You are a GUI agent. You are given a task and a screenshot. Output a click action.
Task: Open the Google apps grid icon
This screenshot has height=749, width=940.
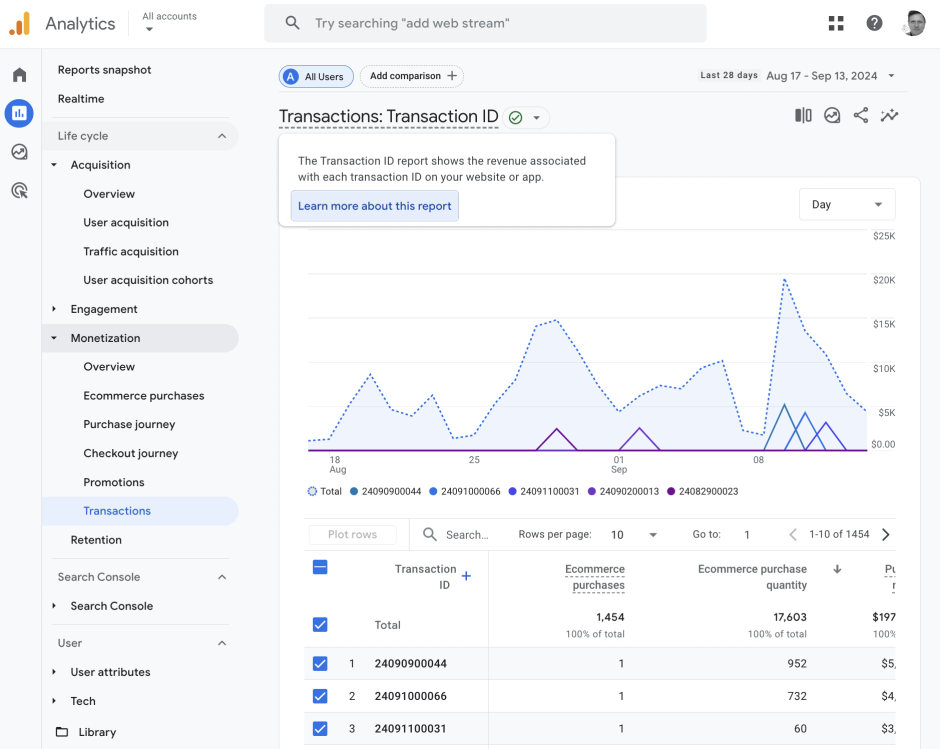tap(836, 22)
